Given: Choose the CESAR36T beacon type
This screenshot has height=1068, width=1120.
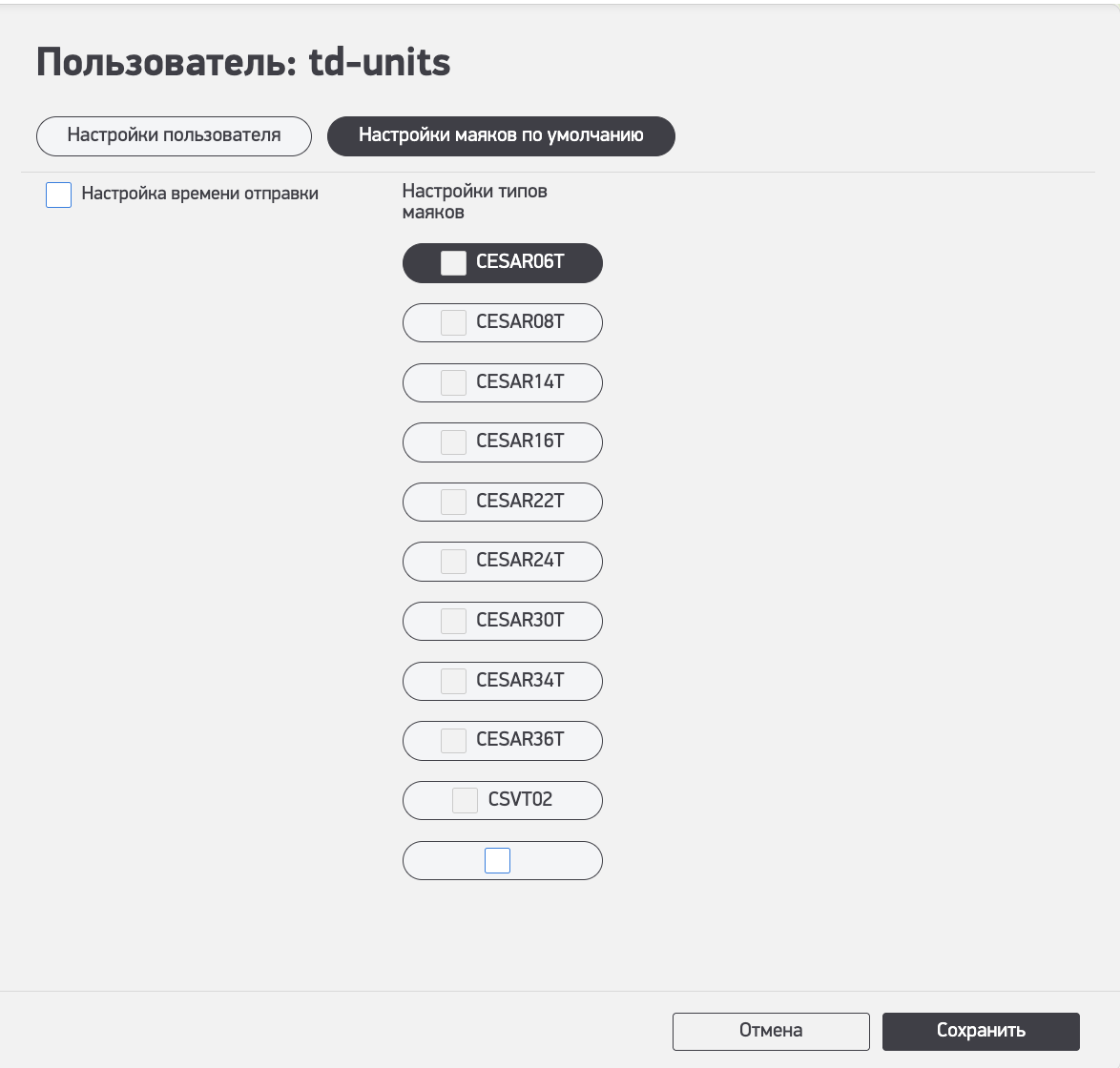Looking at the screenshot, I should (x=520, y=740).
